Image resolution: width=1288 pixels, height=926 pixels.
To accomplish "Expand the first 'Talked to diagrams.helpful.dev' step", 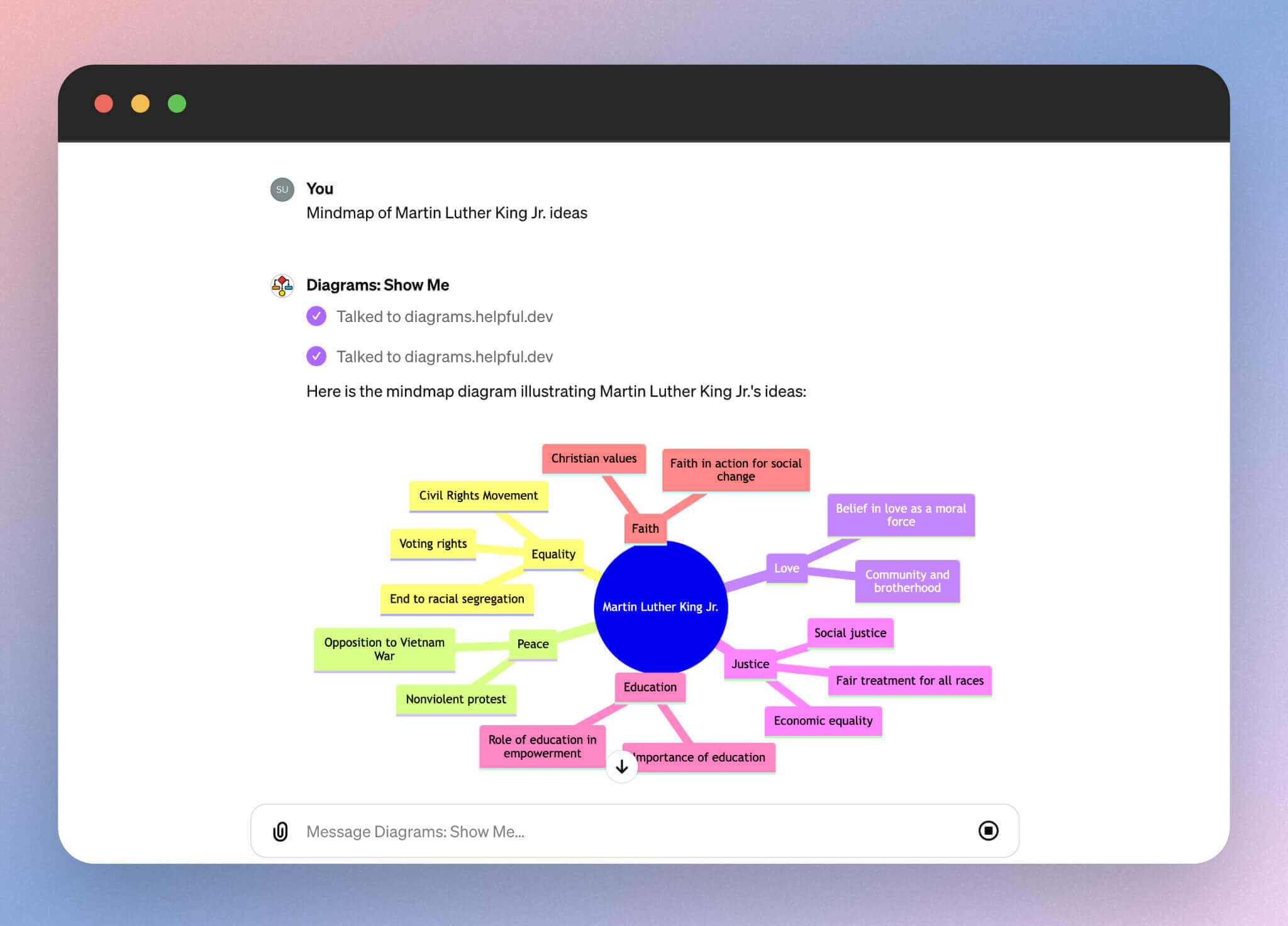I will click(x=445, y=316).
